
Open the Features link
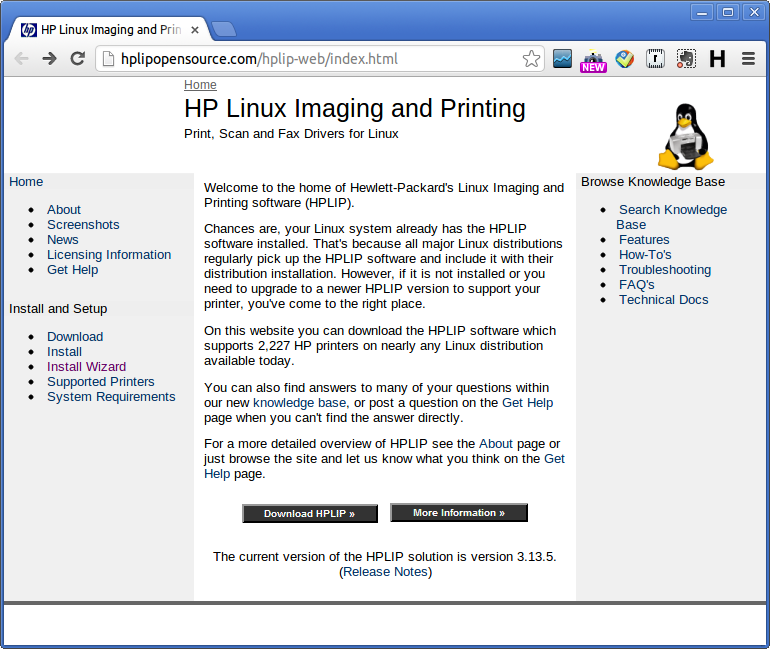(x=644, y=240)
